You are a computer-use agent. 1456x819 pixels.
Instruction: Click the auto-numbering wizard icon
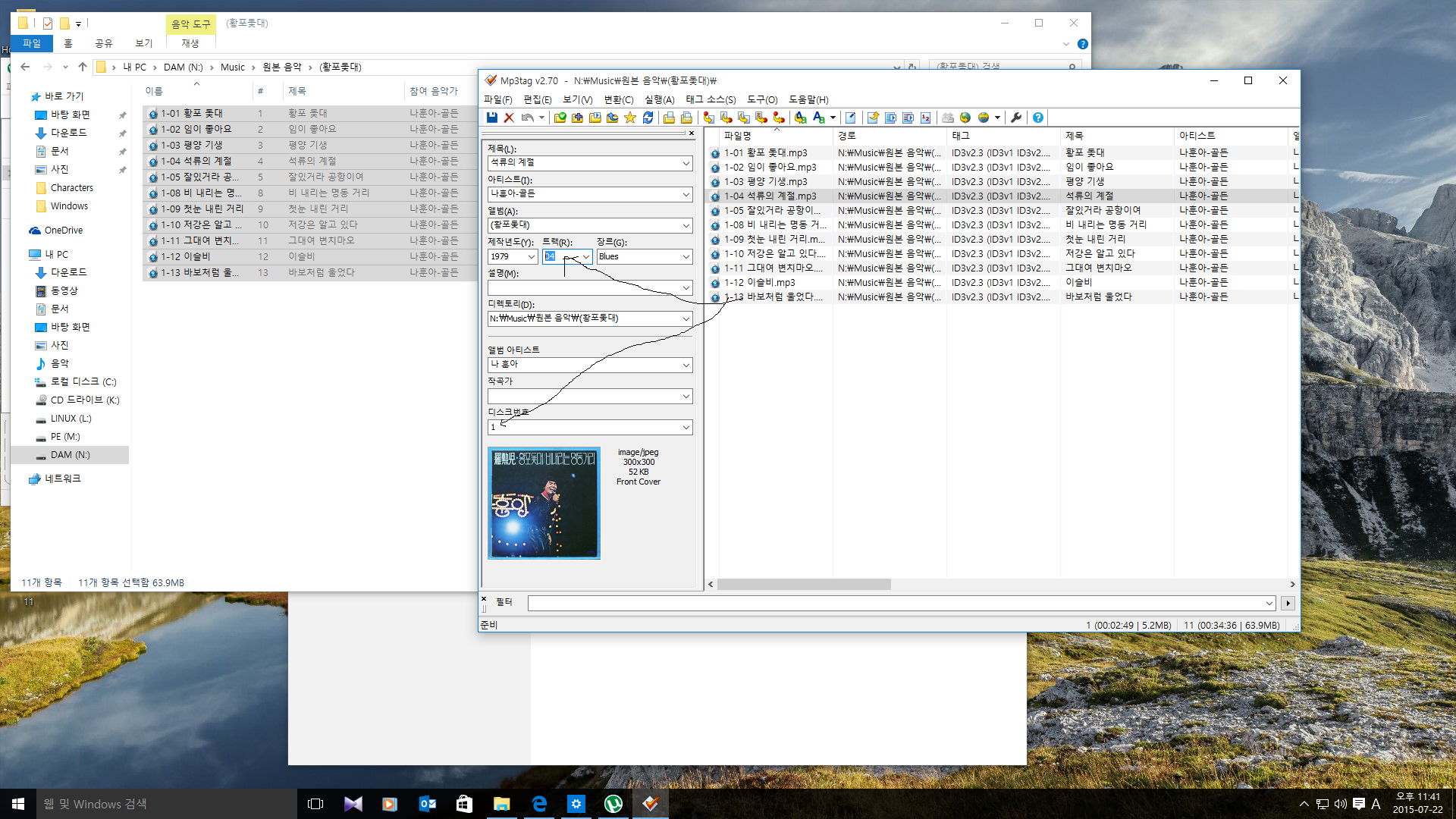(x=925, y=118)
